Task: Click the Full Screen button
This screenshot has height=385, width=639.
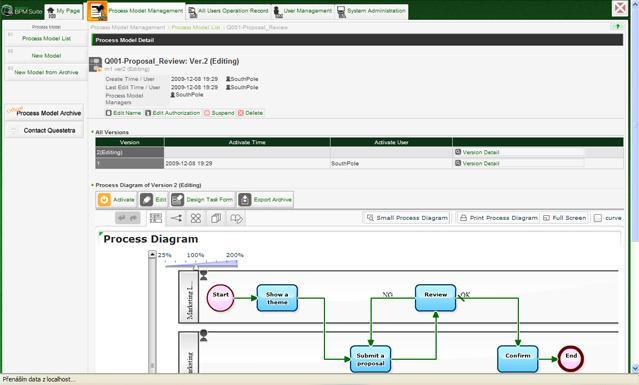Action: pyautogui.click(x=564, y=218)
